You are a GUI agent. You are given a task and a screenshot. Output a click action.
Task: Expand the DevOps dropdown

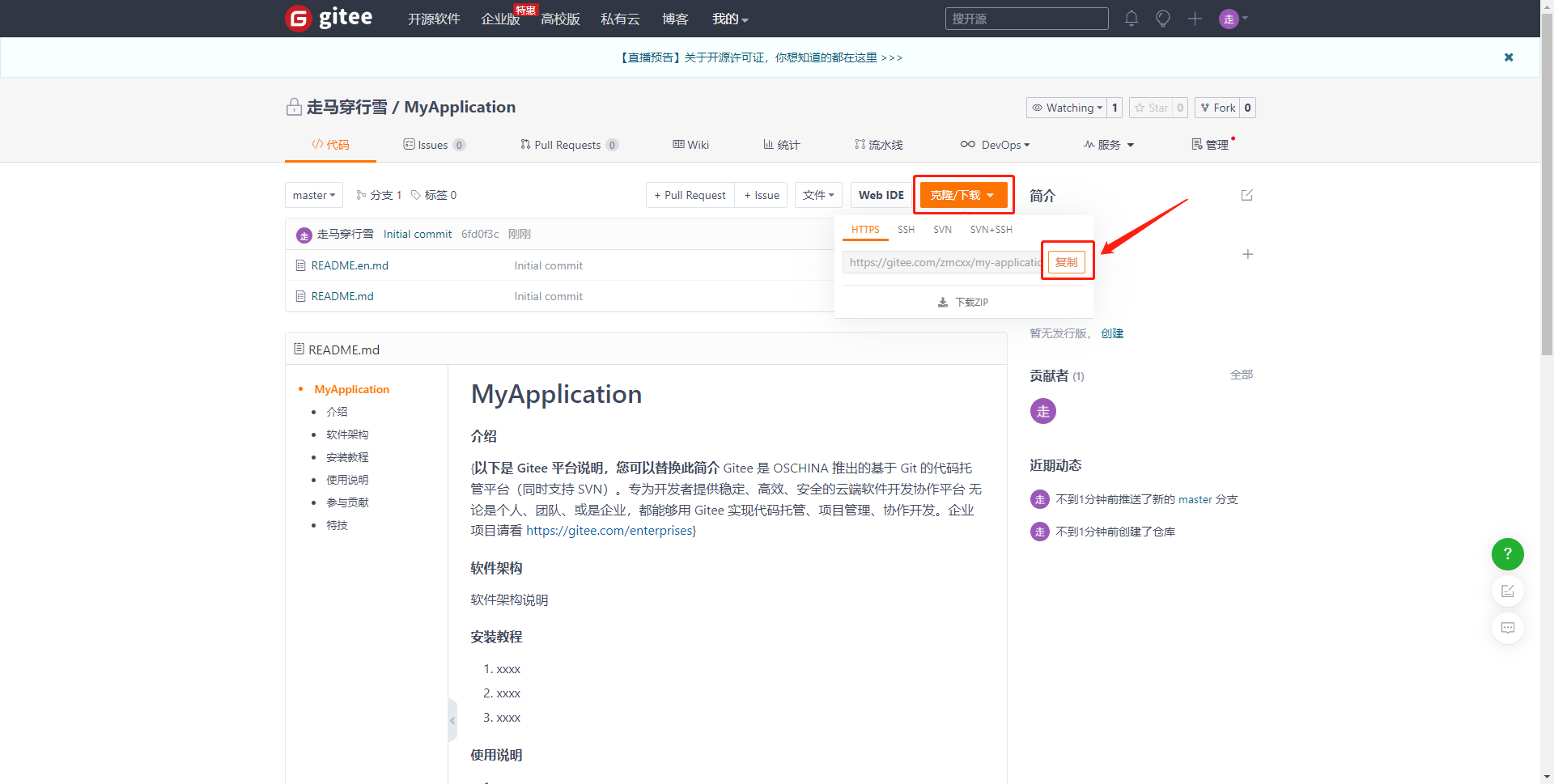(x=995, y=145)
